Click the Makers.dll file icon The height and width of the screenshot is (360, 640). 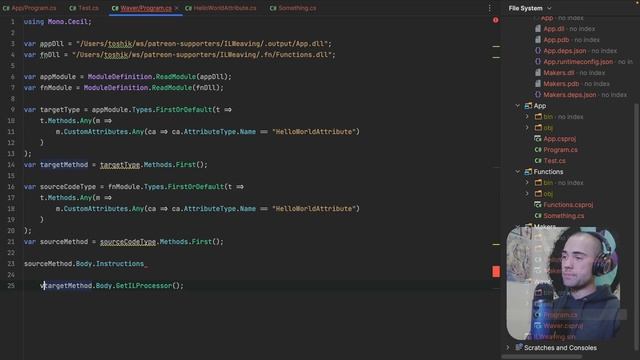[538, 73]
